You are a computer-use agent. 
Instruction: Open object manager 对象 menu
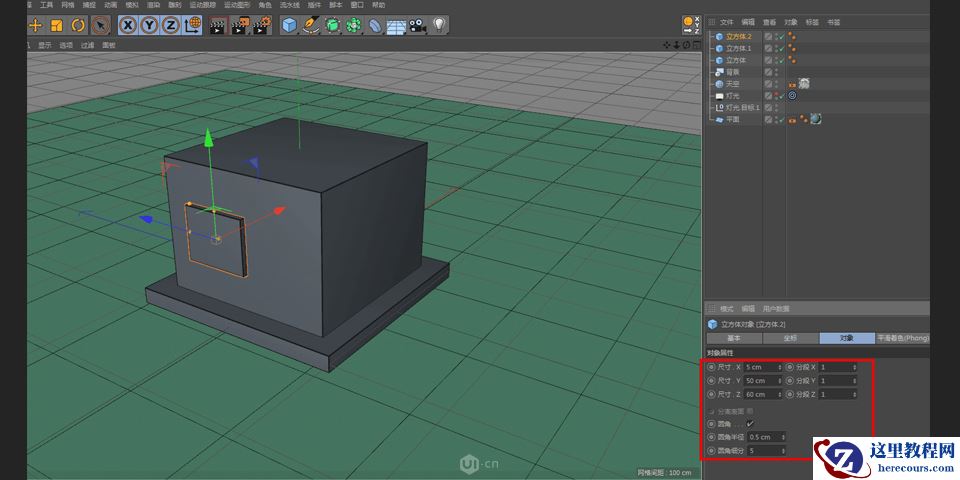(x=790, y=22)
